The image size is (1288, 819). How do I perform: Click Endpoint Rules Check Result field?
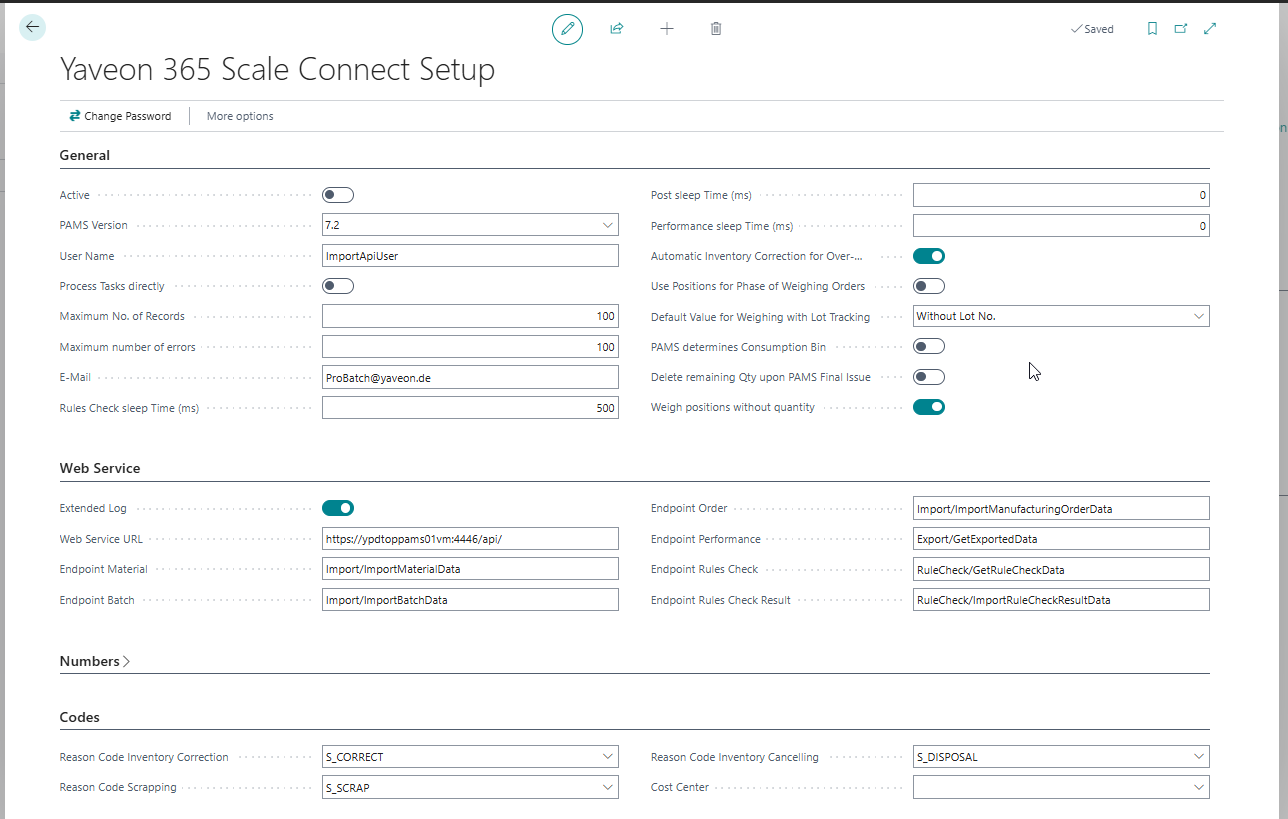pyautogui.click(x=1061, y=599)
